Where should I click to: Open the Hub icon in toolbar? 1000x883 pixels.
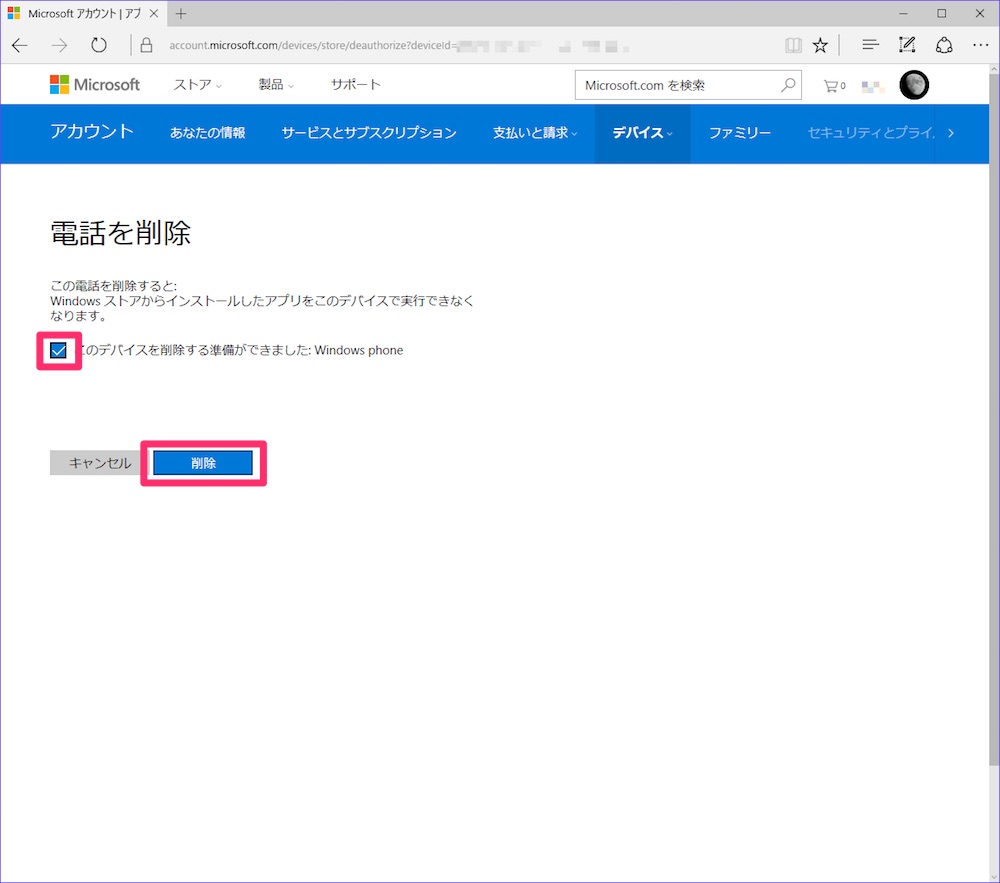click(x=870, y=45)
